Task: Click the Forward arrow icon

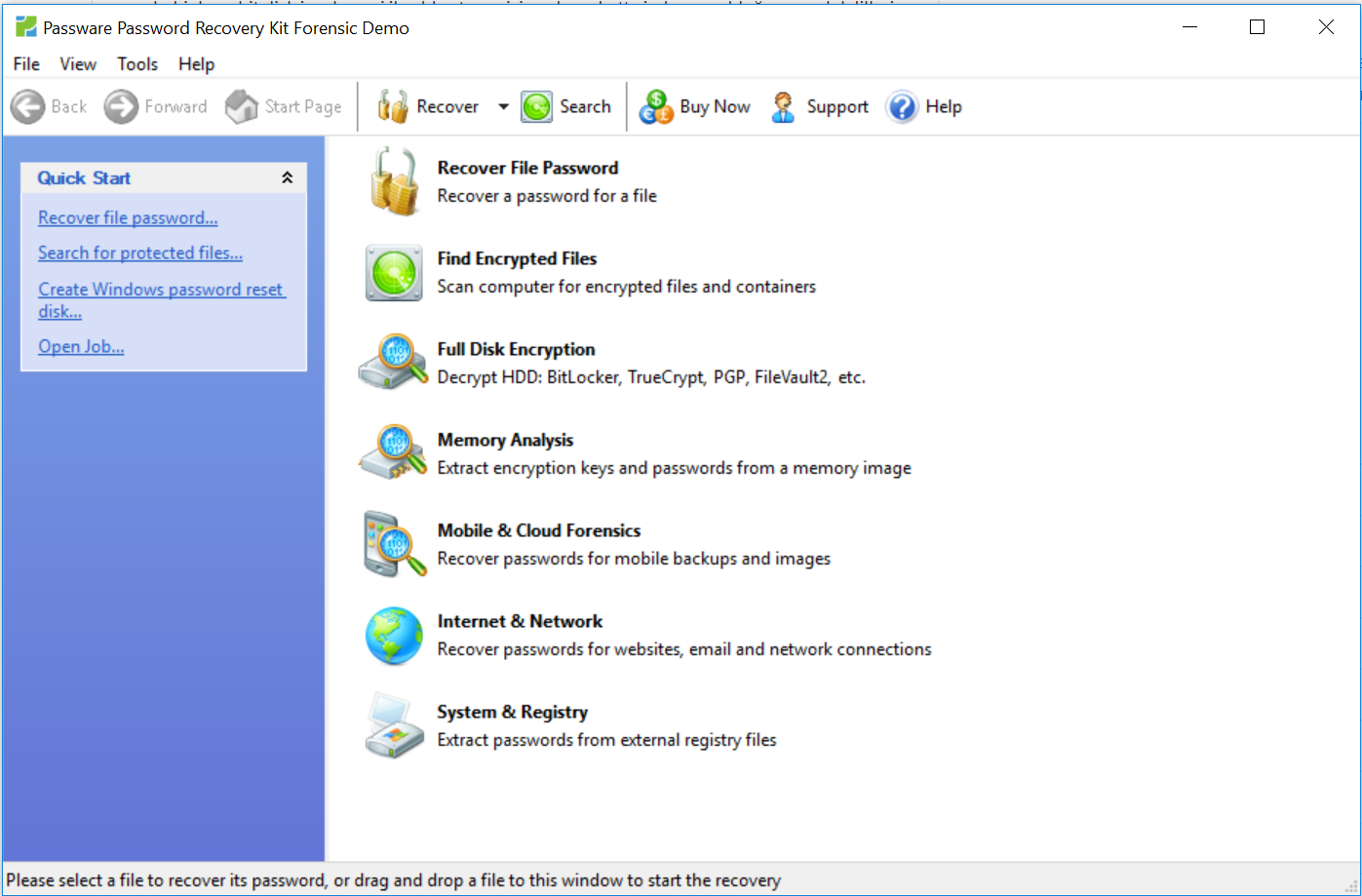Action: point(122,106)
